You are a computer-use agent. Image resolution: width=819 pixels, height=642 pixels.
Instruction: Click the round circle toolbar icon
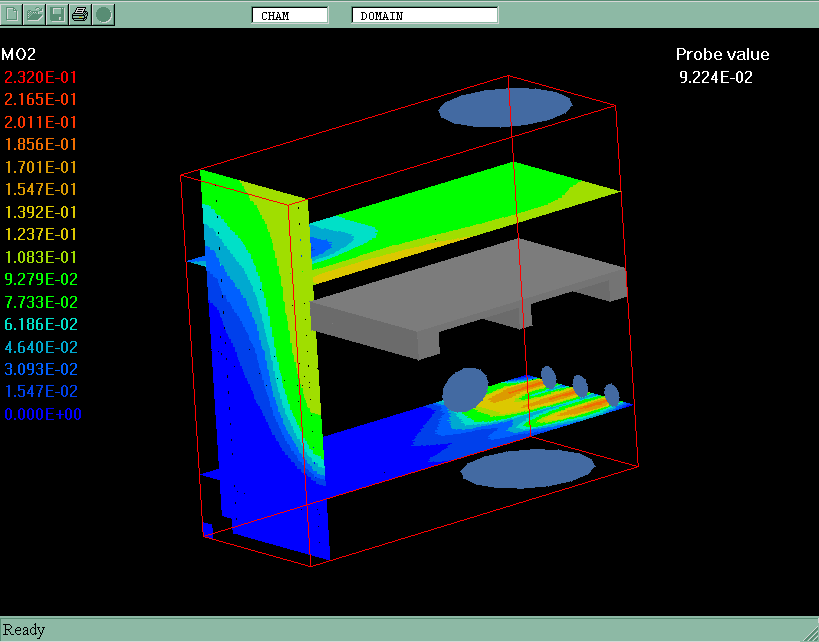pos(103,14)
